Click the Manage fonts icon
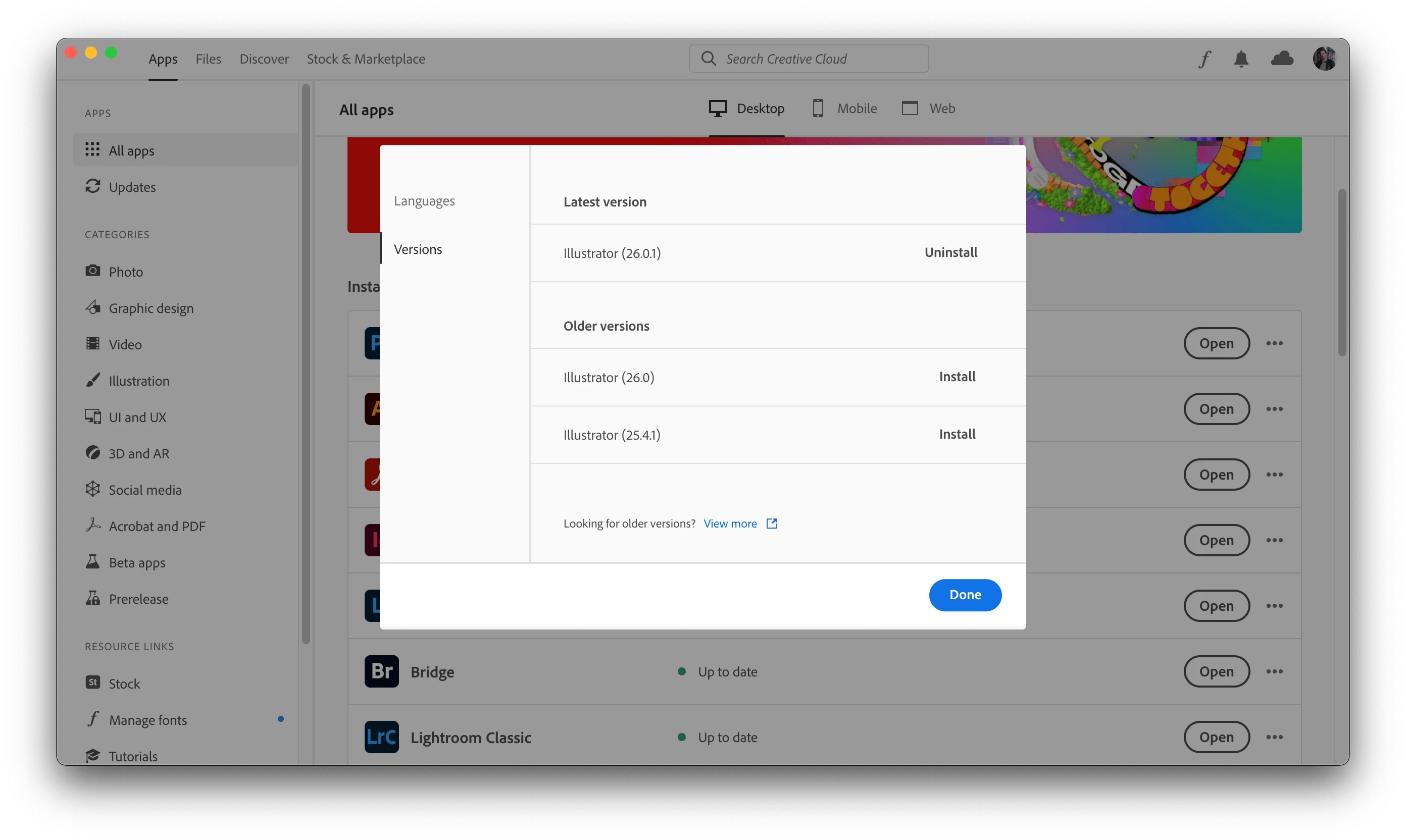The height and width of the screenshot is (840, 1406). 92,719
